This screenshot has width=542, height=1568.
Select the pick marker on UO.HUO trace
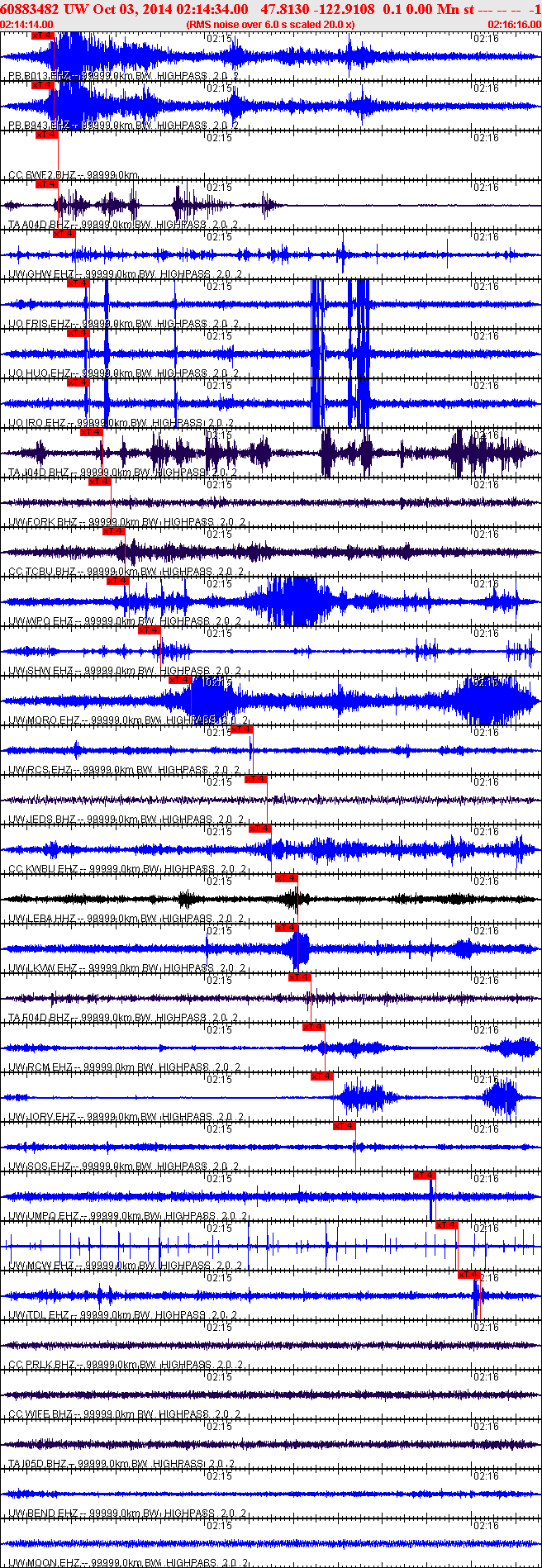click(78, 333)
